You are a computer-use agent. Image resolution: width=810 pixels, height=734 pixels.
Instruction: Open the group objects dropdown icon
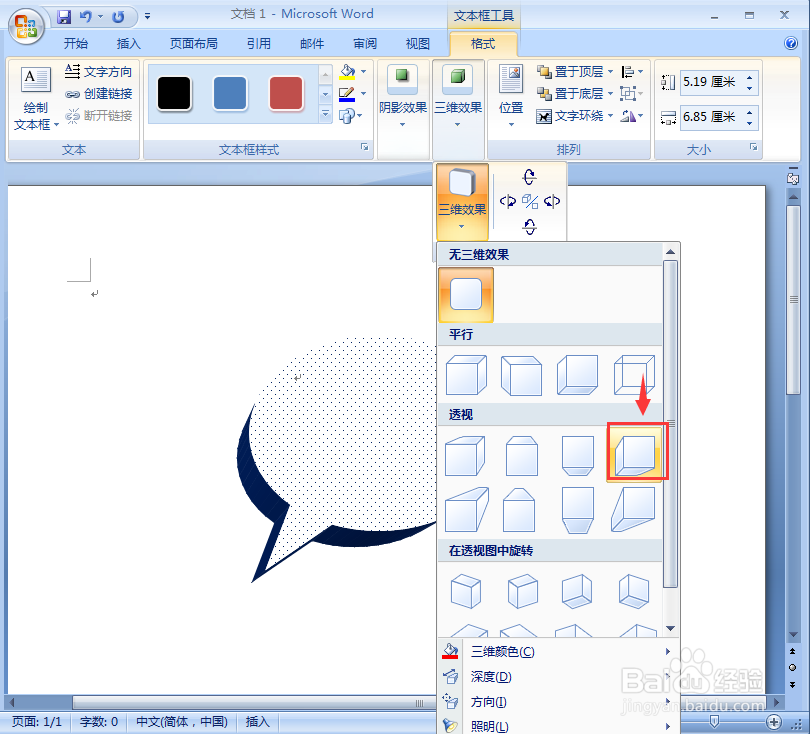[x=631, y=93]
